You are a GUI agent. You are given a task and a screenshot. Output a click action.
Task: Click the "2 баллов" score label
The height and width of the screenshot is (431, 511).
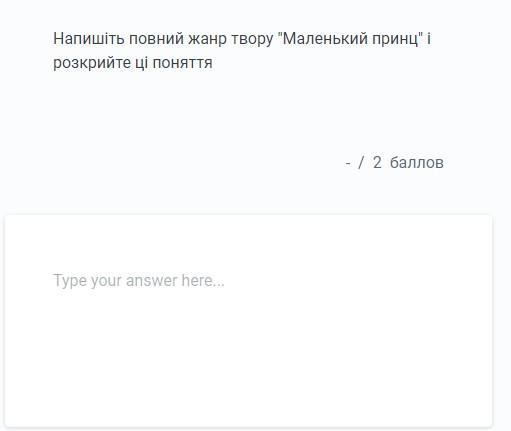[x=408, y=163]
